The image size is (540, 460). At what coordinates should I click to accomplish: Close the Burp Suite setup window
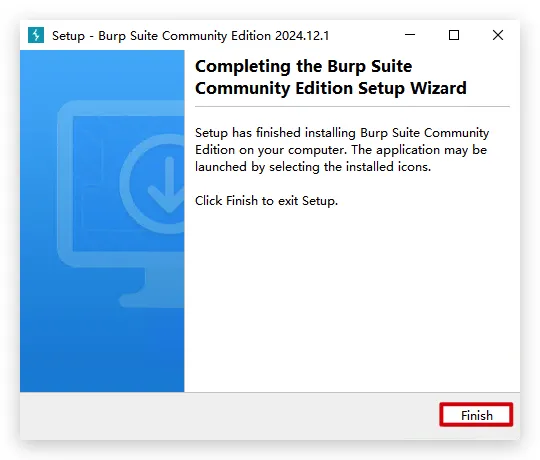pyautogui.click(x=498, y=35)
